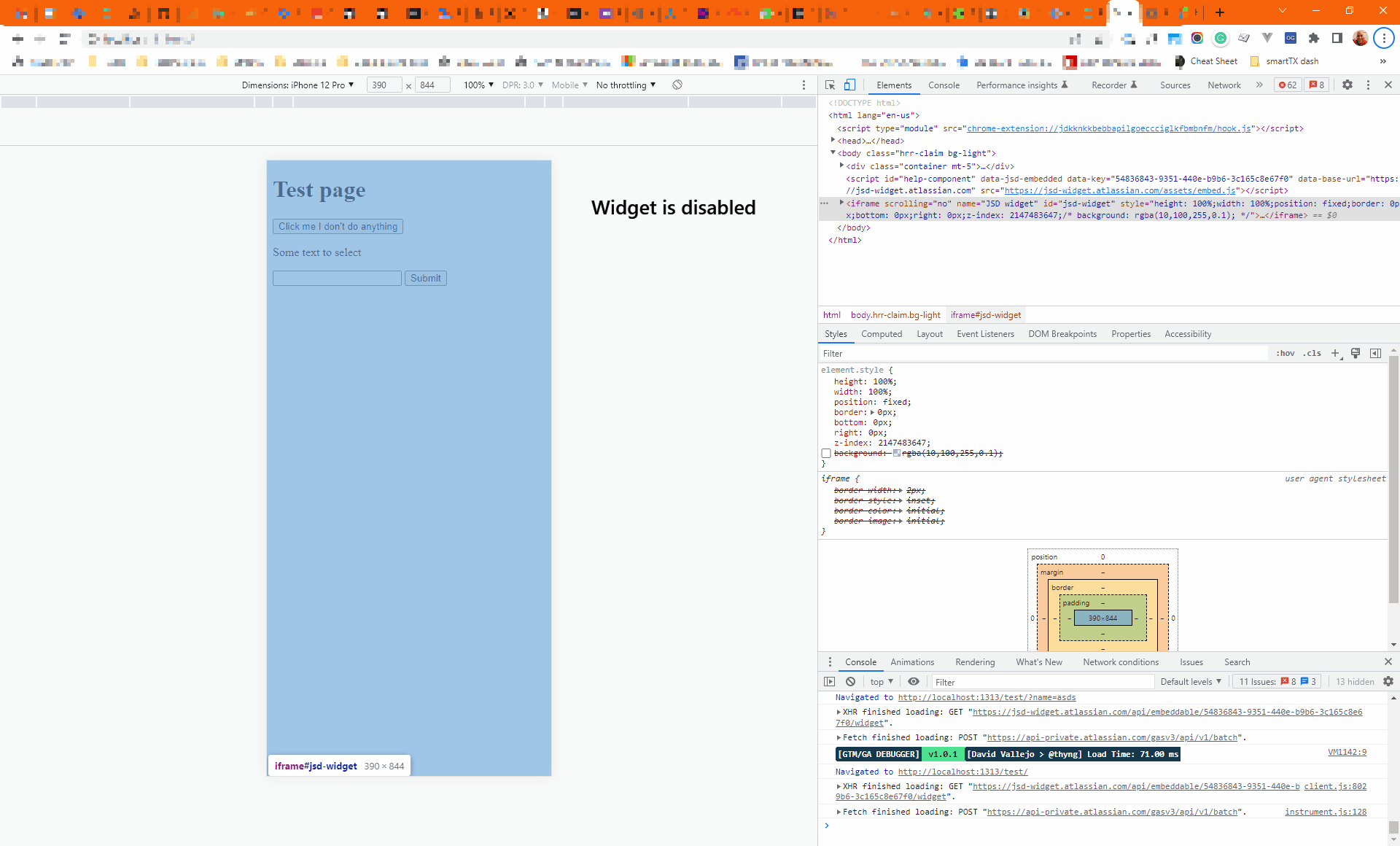Open console settings gear icon

tap(1388, 682)
